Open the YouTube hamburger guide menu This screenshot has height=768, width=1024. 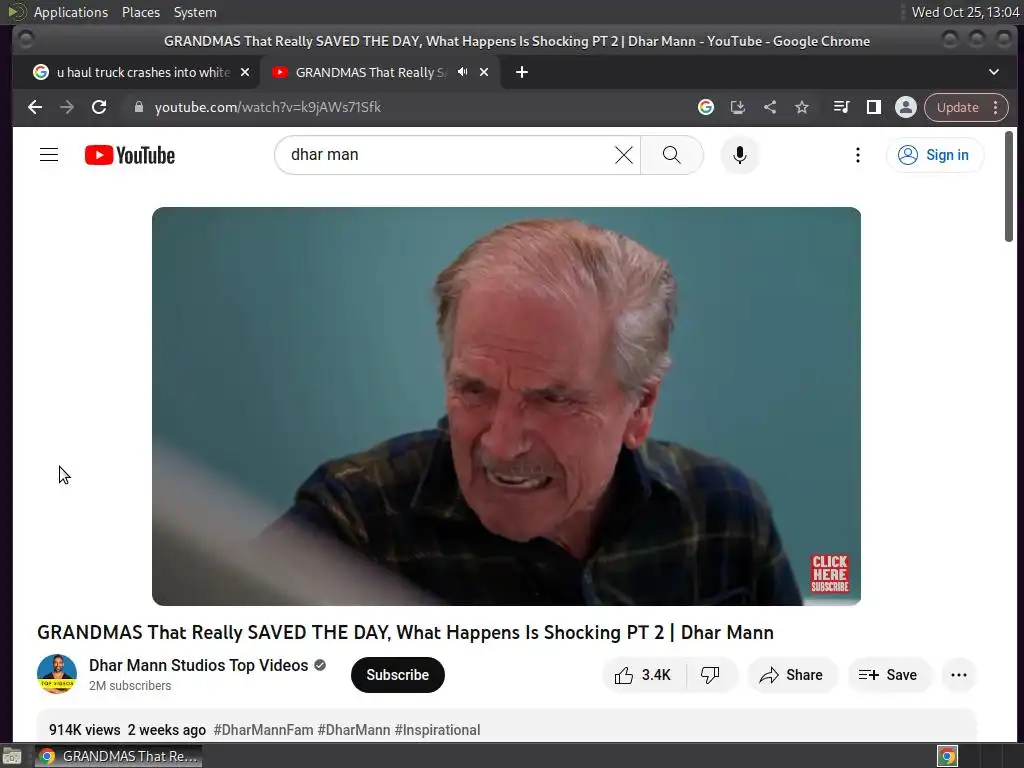click(x=49, y=155)
